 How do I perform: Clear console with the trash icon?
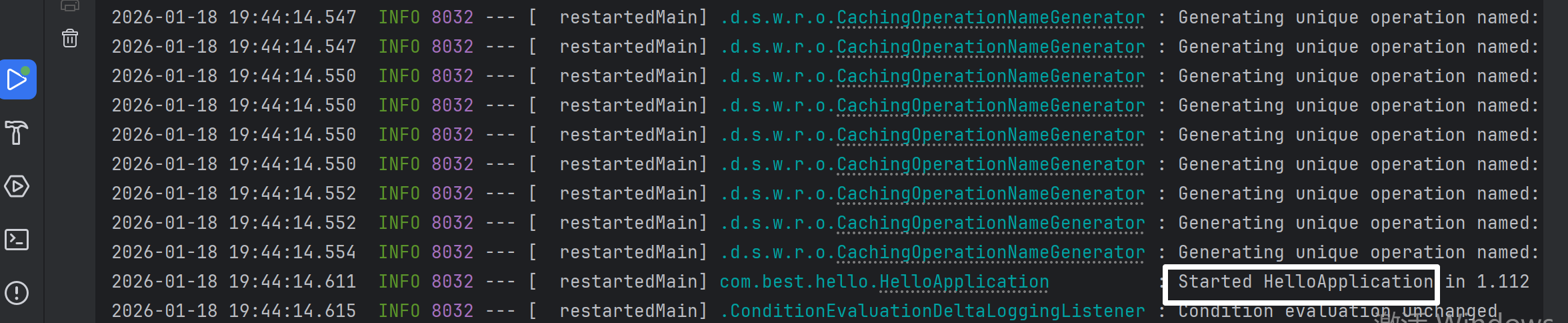click(70, 39)
